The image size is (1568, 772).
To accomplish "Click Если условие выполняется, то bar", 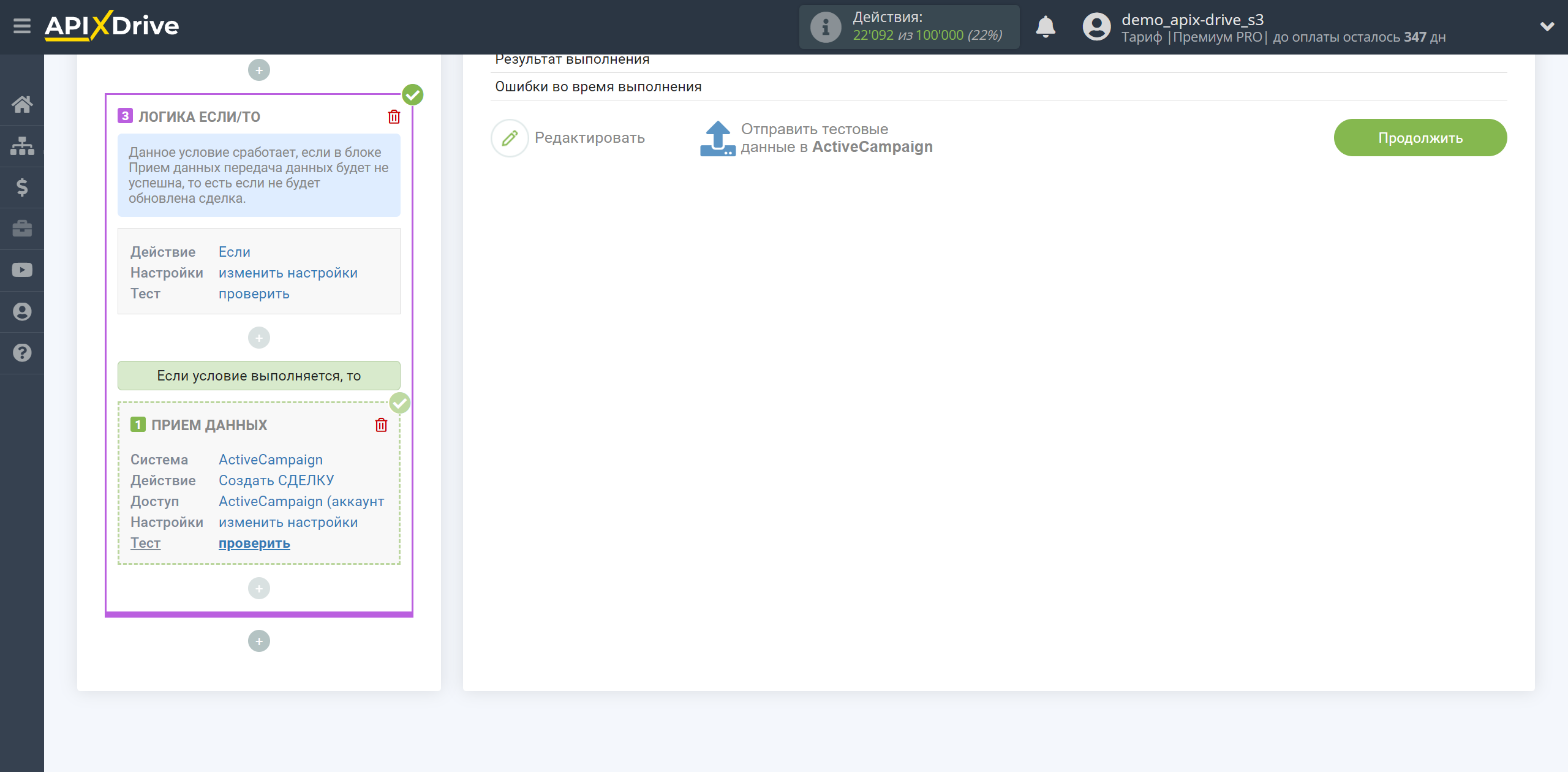I will [x=259, y=376].
